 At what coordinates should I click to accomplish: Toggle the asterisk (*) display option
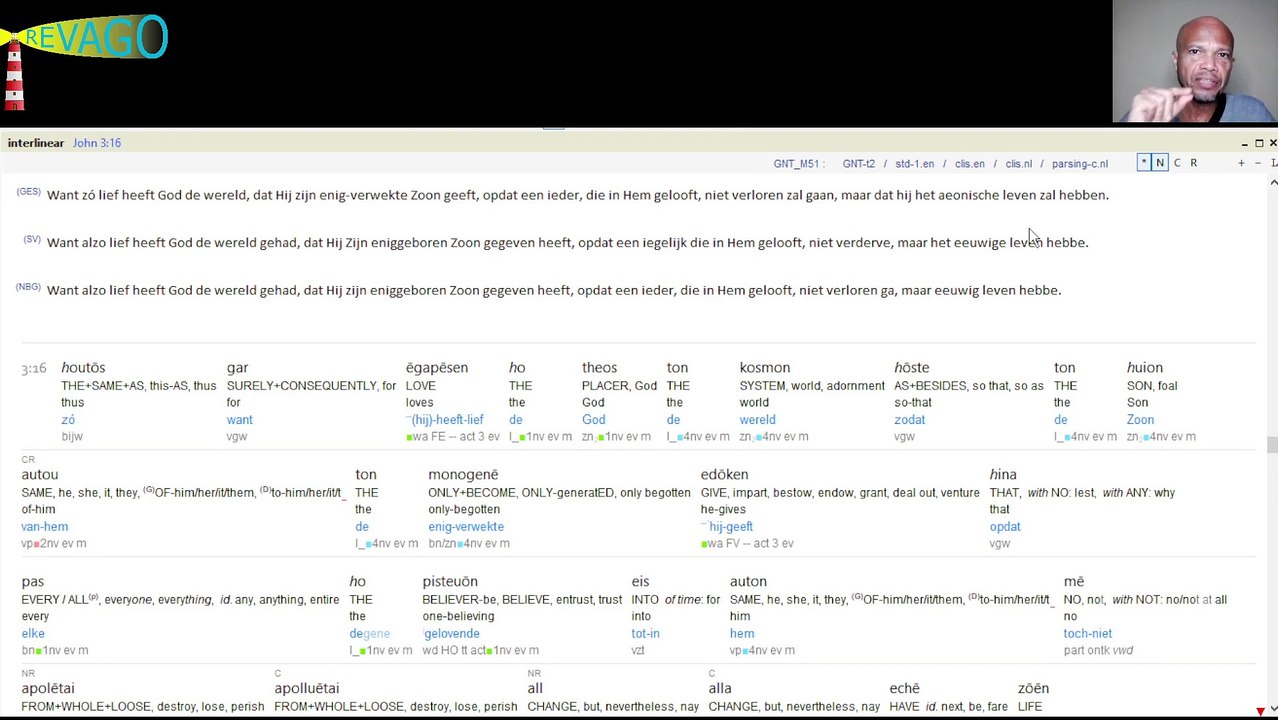pos(1143,163)
